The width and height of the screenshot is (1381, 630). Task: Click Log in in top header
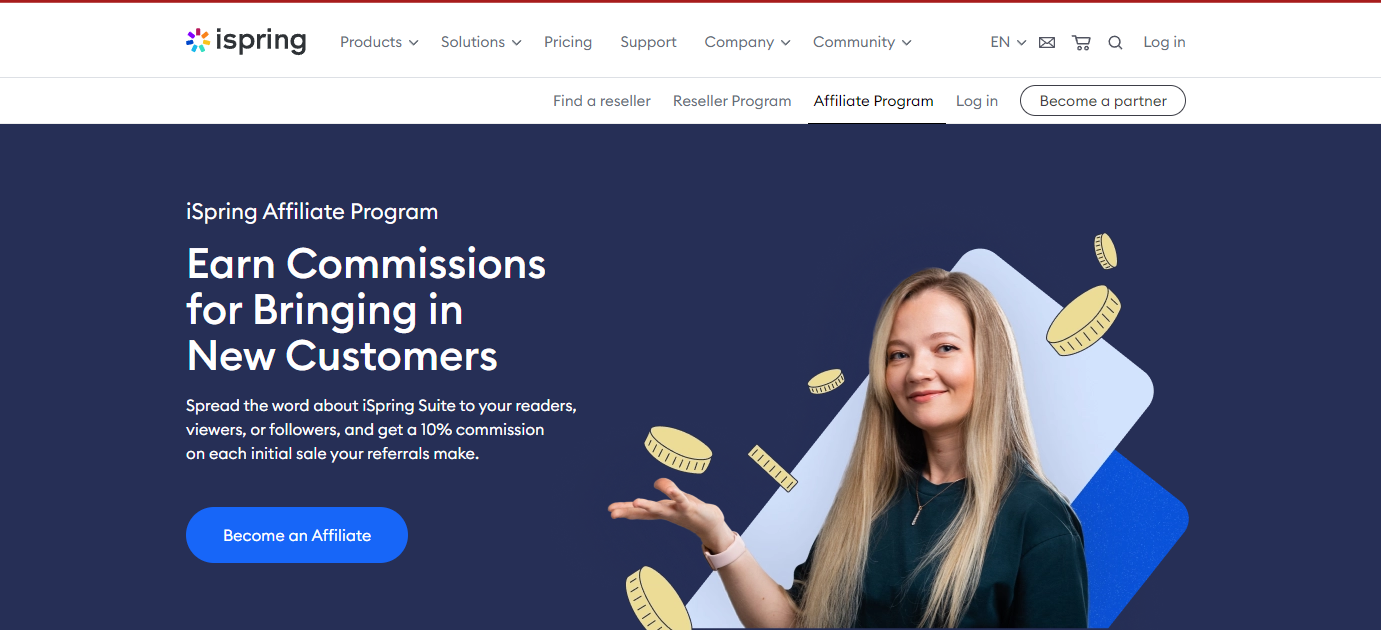pos(1164,42)
